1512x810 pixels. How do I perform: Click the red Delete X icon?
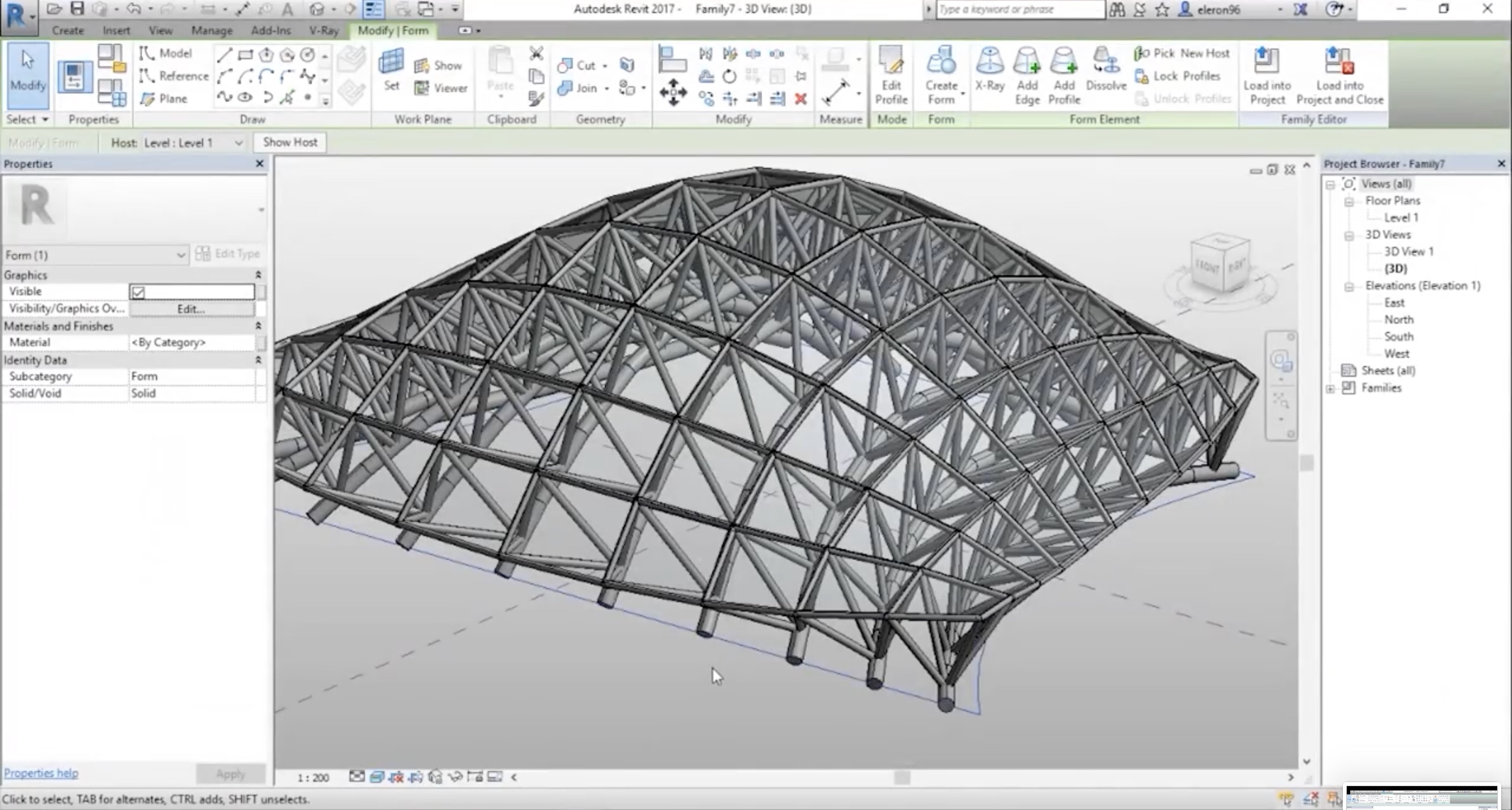click(801, 98)
